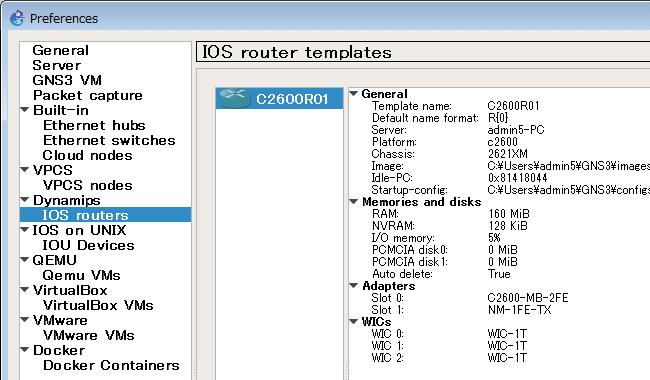This screenshot has width=650, height=380.
Task: Click the WIC 1 row
Action: pos(499,346)
